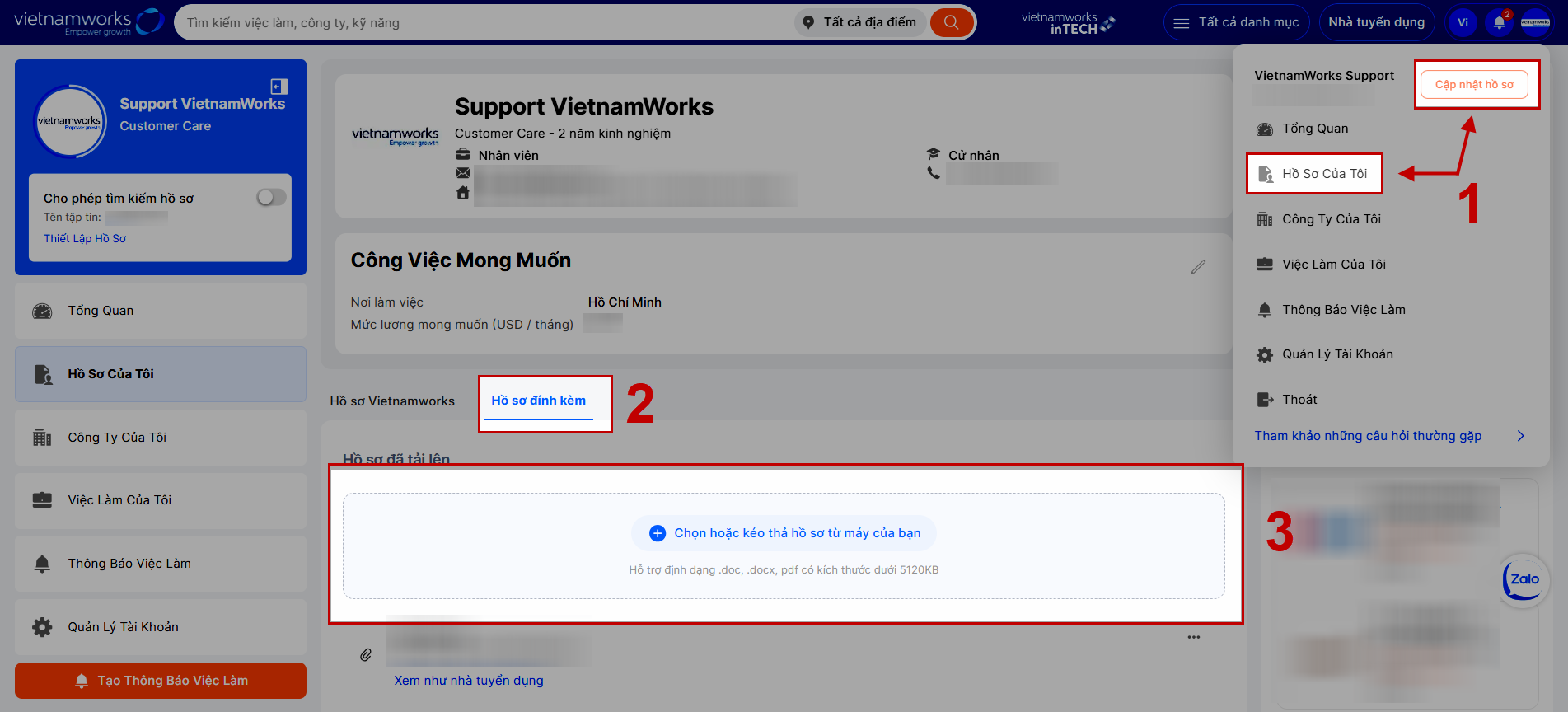Click the paperclip icon beside uploaded file
Viewport: 1568px width, 712px height.
(366, 654)
